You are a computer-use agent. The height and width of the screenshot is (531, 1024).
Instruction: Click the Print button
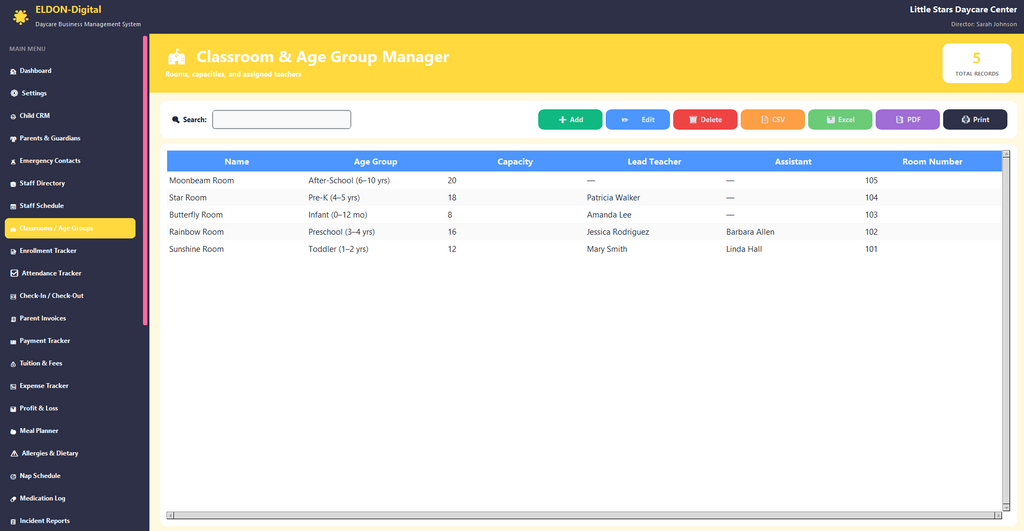[x=975, y=120]
